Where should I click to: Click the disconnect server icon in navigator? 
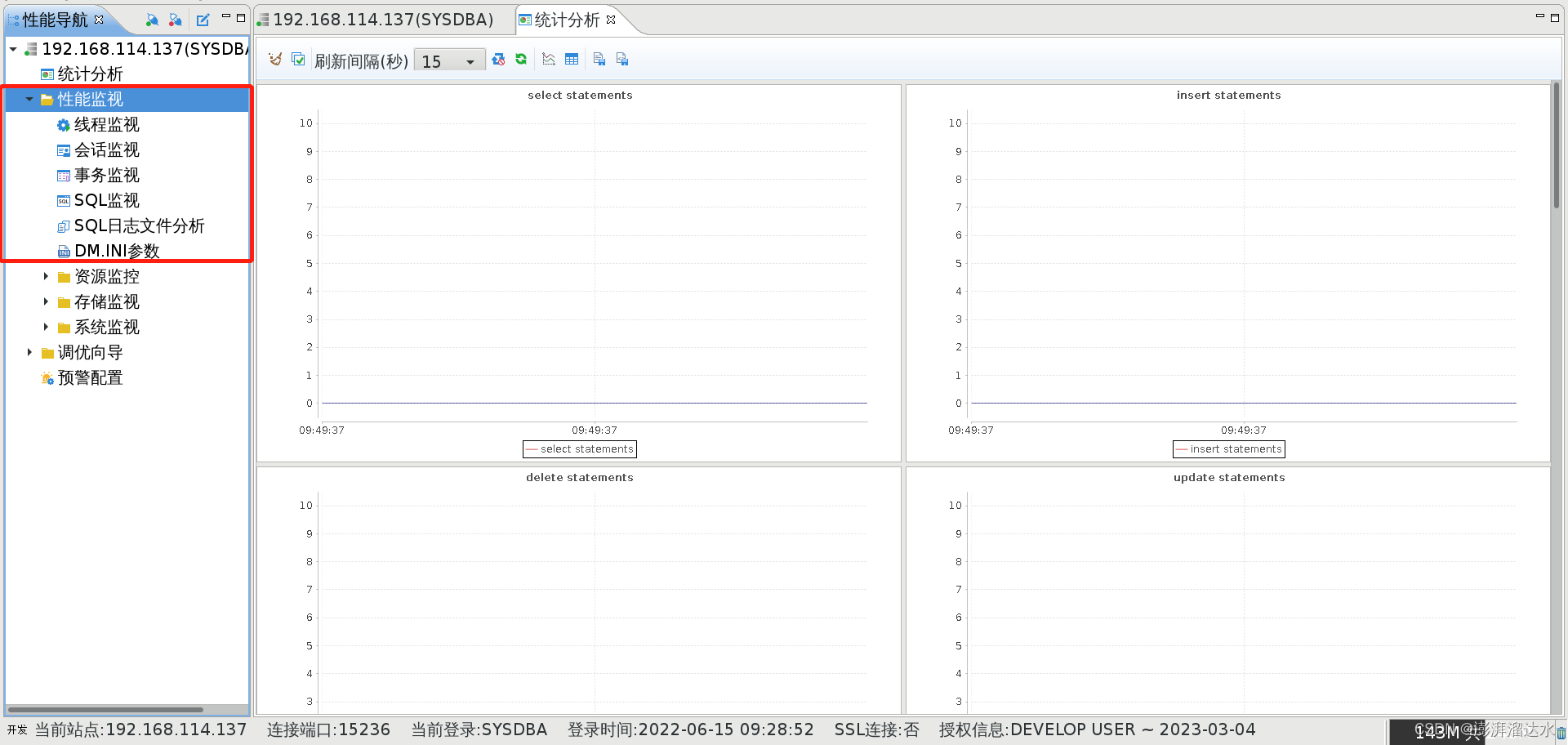pos(175,19)
